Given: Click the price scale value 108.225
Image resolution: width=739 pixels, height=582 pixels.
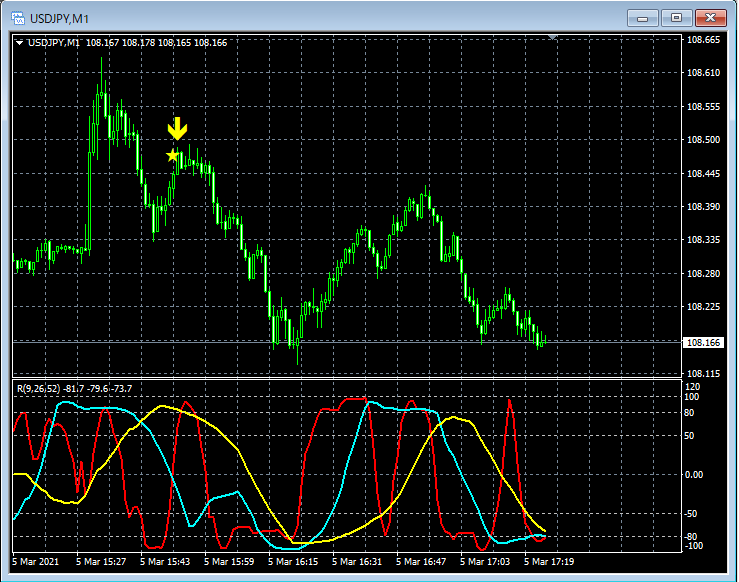Looking at the screenshot, I should 703,307.
